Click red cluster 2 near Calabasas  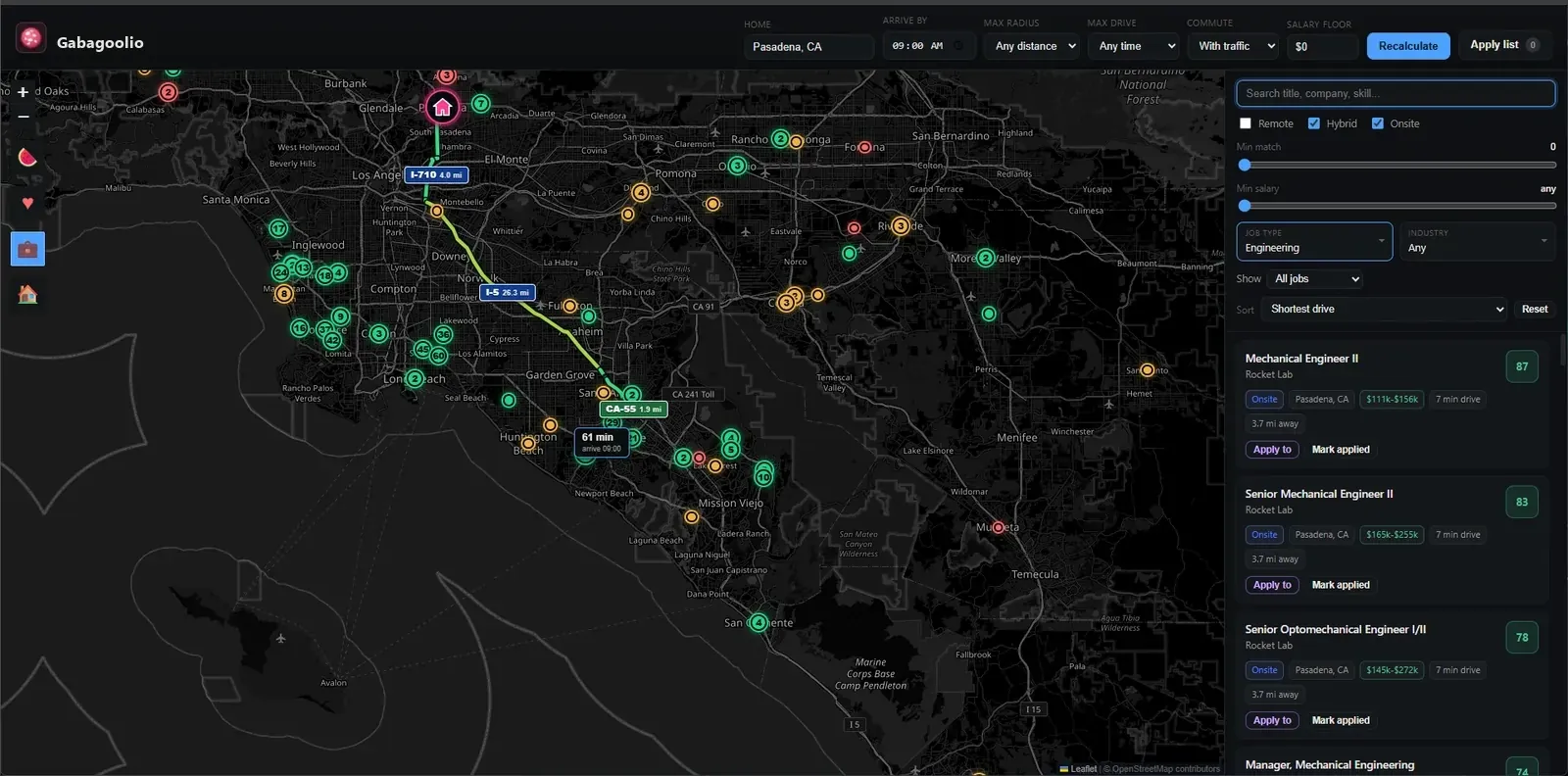pyautogui.click(x=168, y=92)
